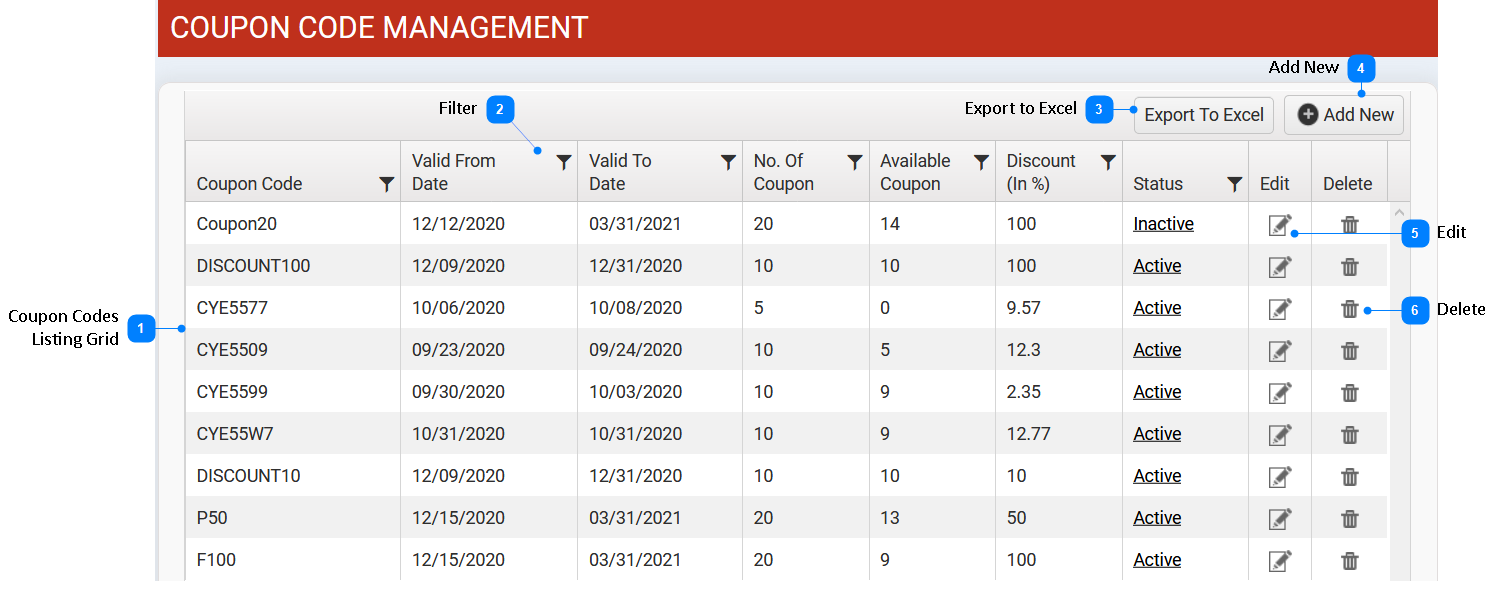
Task: Toggle Active status of F100
Action: point(1157,560)
